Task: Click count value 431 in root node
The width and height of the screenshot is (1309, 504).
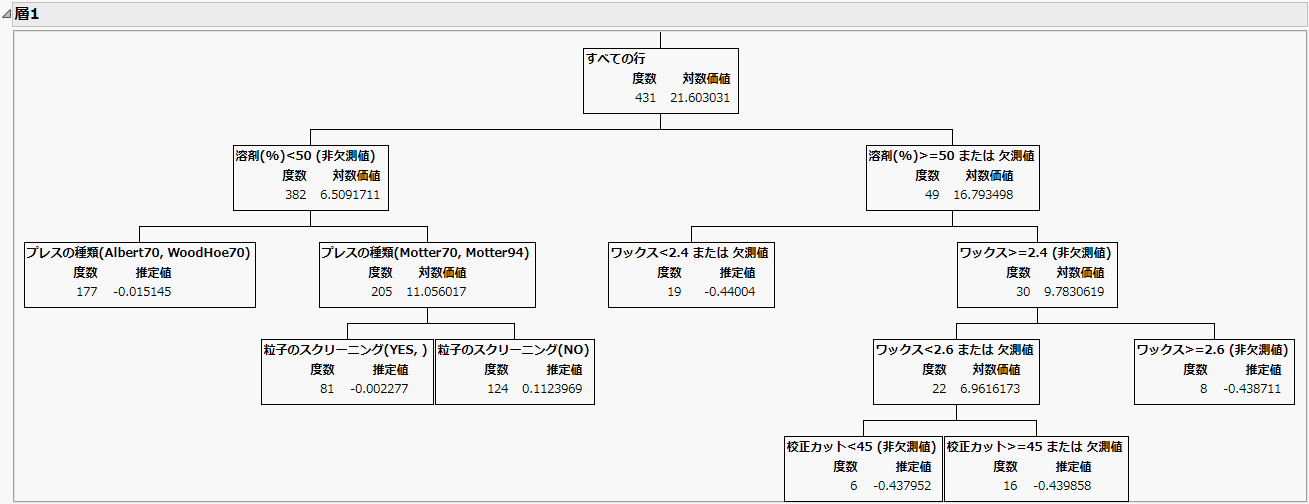Action: click(x=645, y=97)
